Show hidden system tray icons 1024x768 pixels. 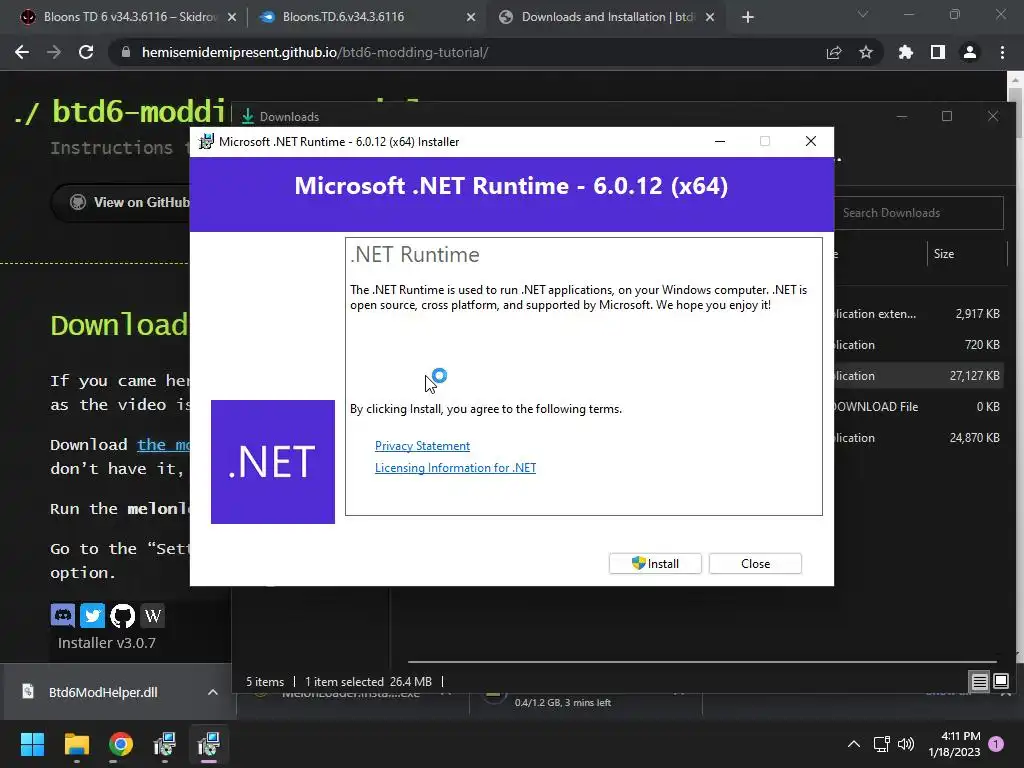[x=854, y=744]
